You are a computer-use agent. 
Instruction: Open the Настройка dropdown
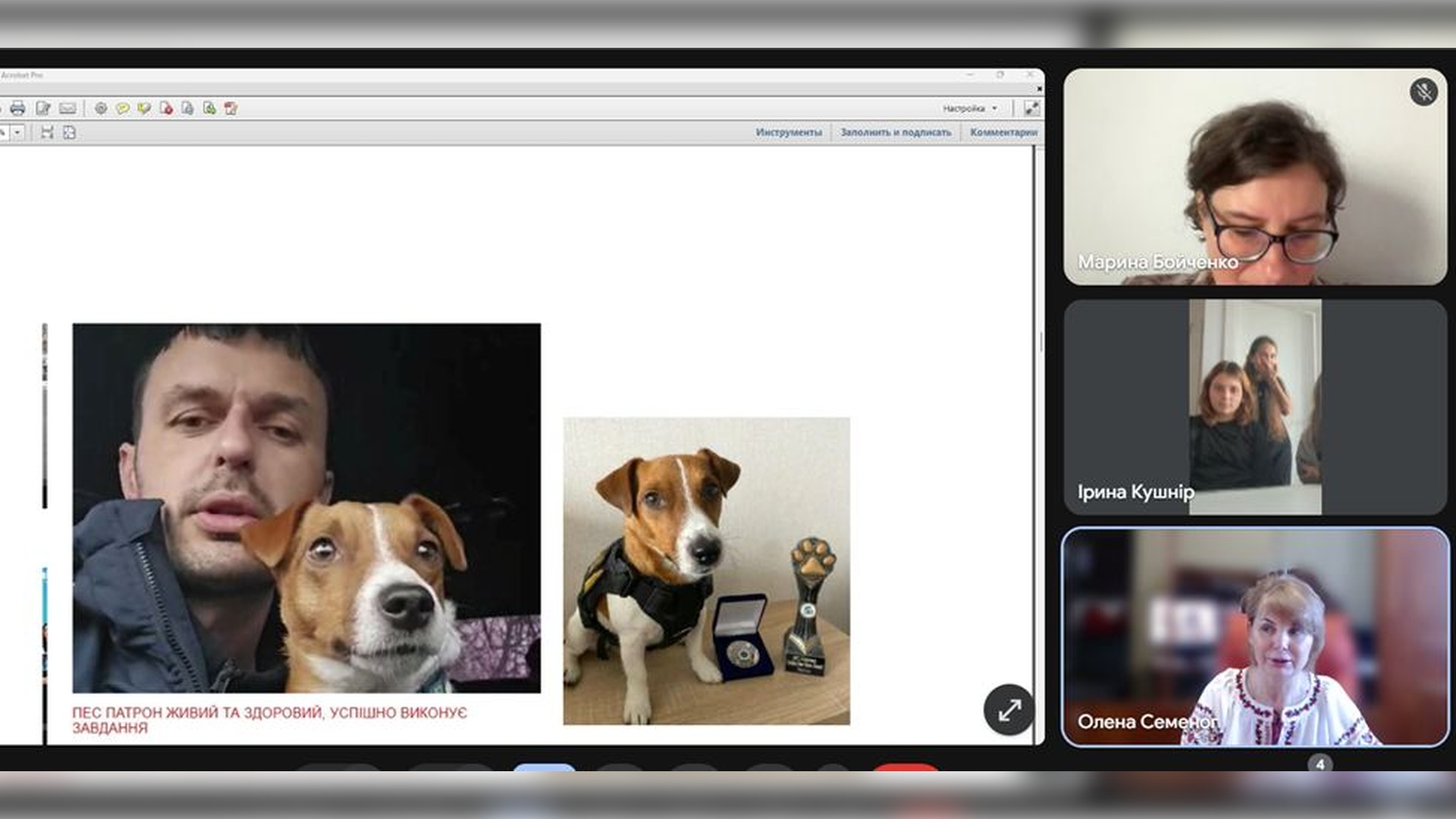(x=970, y=108)
